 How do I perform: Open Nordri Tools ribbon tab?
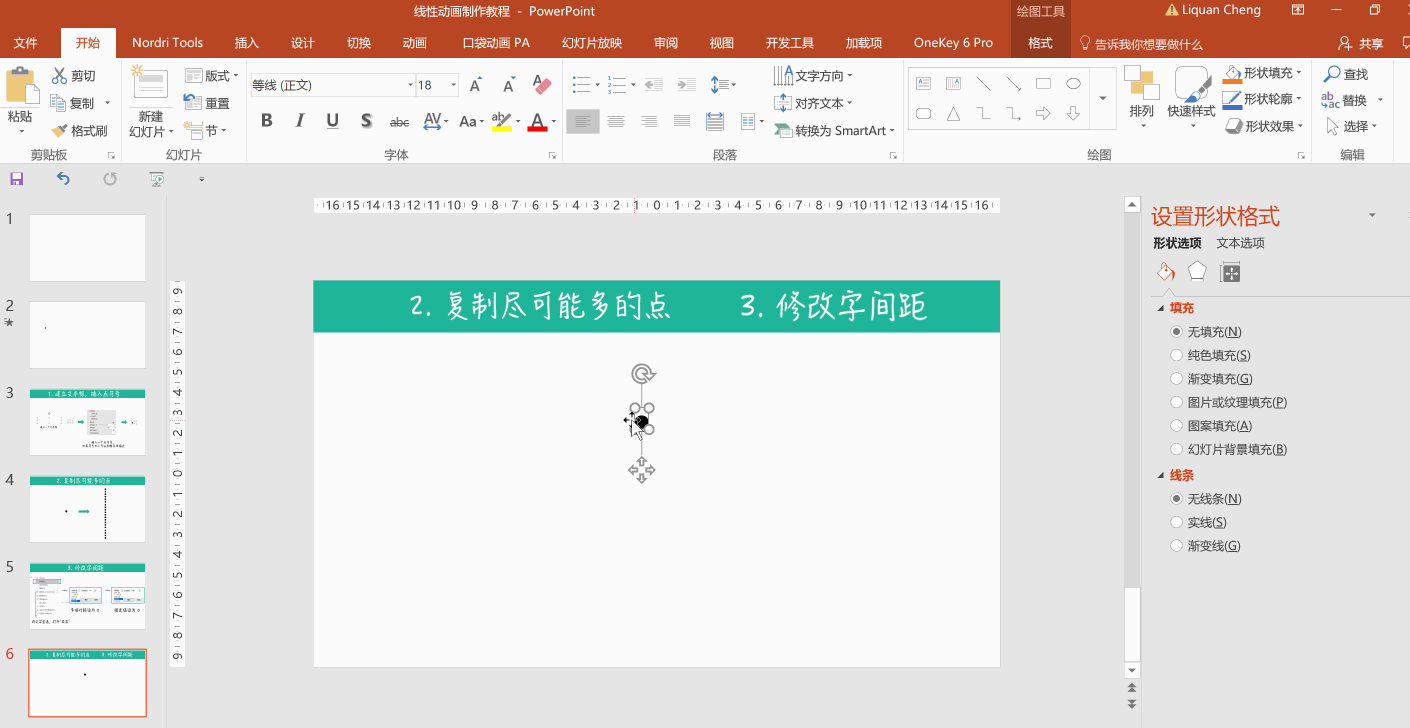[168, 43]
